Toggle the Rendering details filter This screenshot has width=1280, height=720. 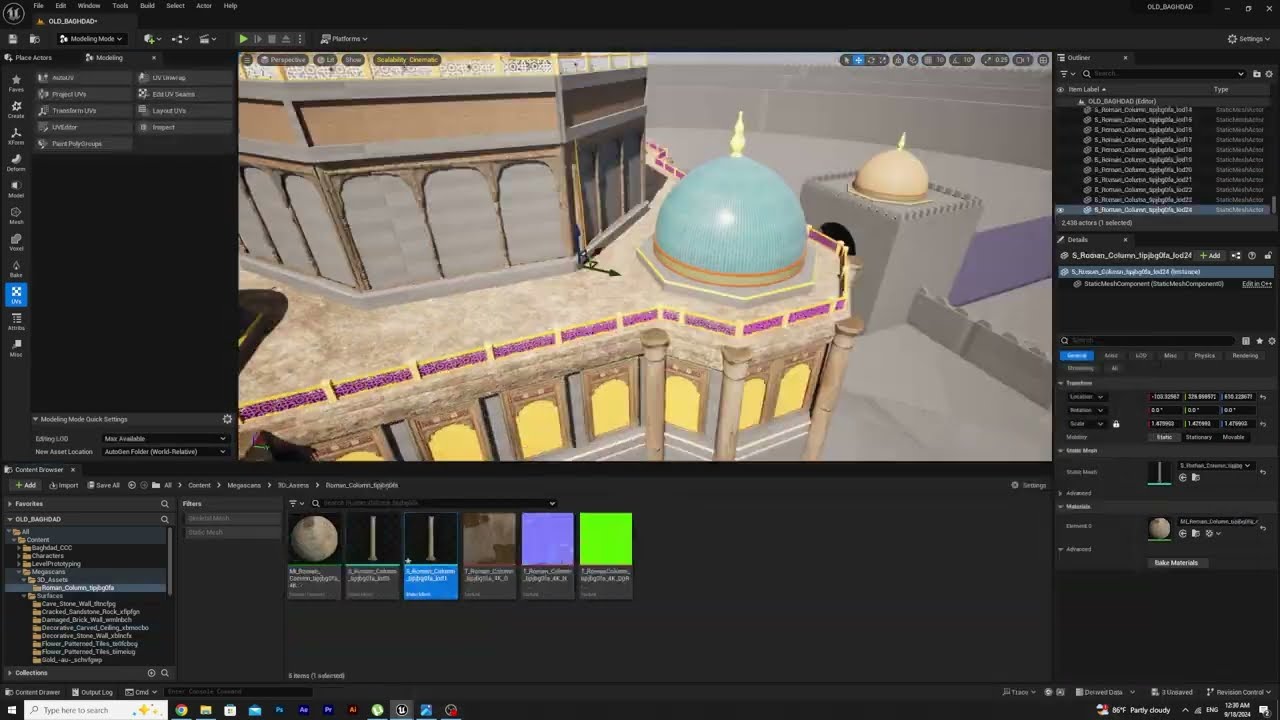point(1245,355)
